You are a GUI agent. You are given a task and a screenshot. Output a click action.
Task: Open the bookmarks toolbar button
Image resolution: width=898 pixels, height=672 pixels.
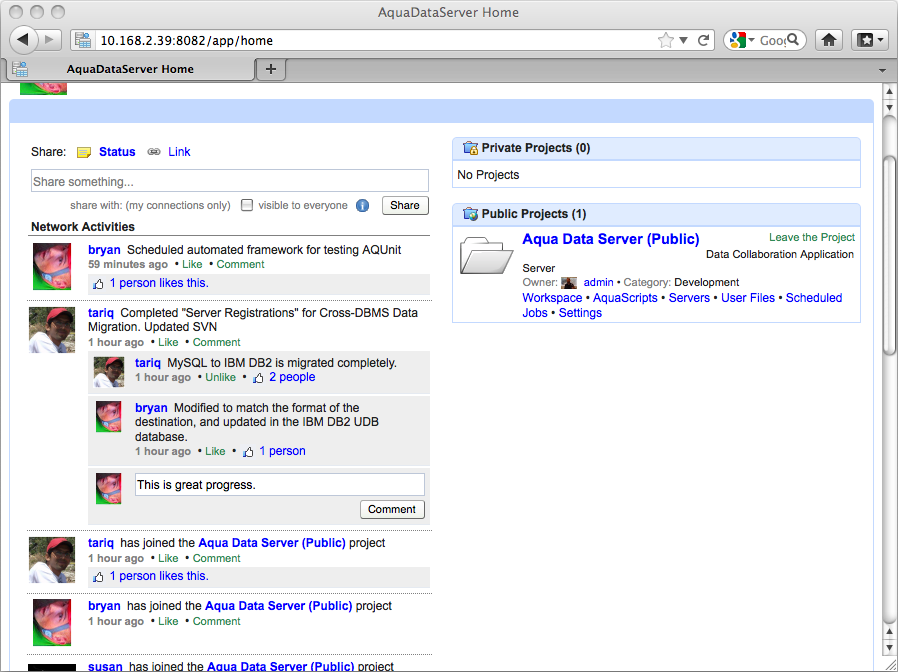869,40
